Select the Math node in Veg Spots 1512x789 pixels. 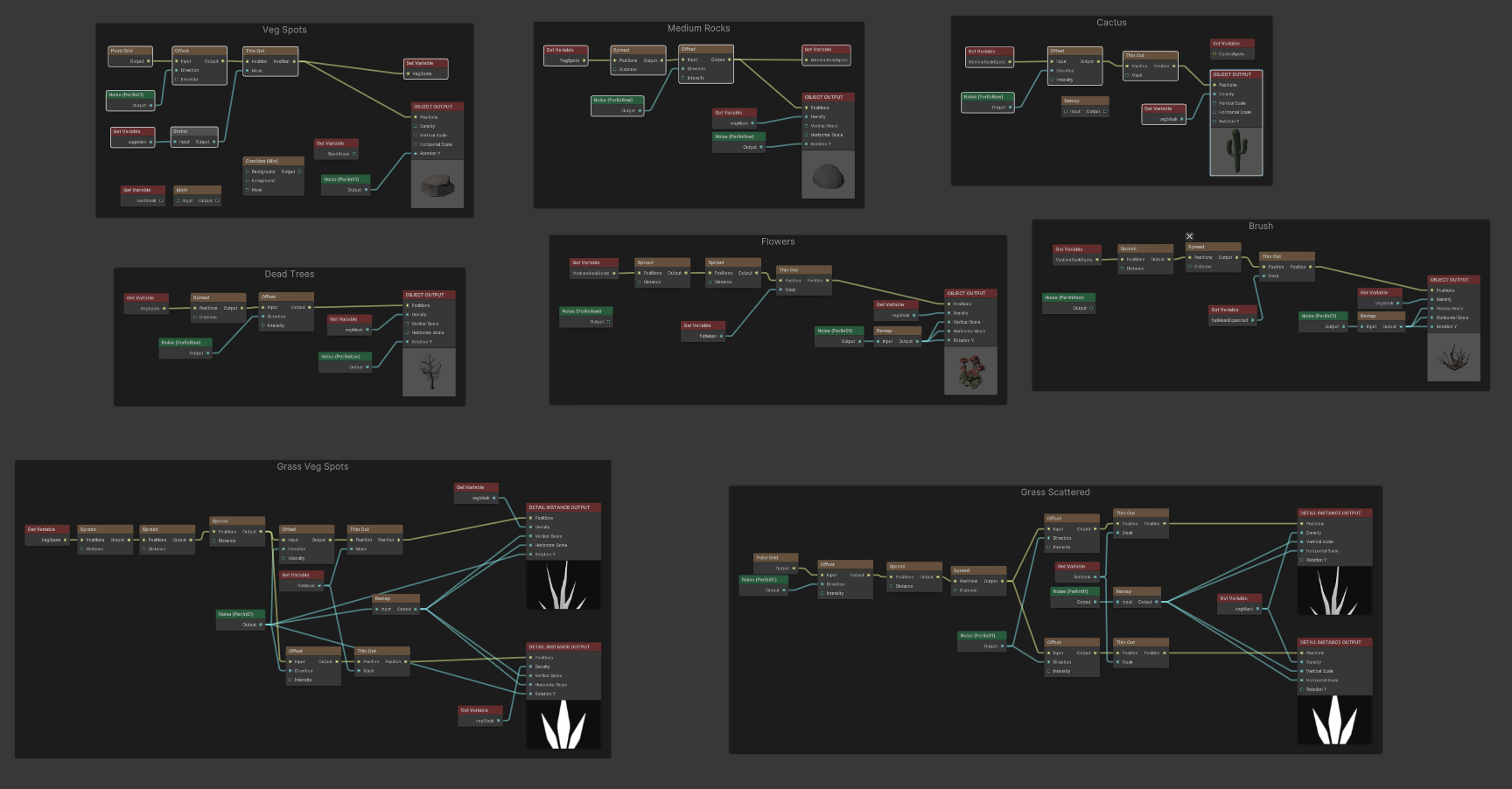coord(198,195)
